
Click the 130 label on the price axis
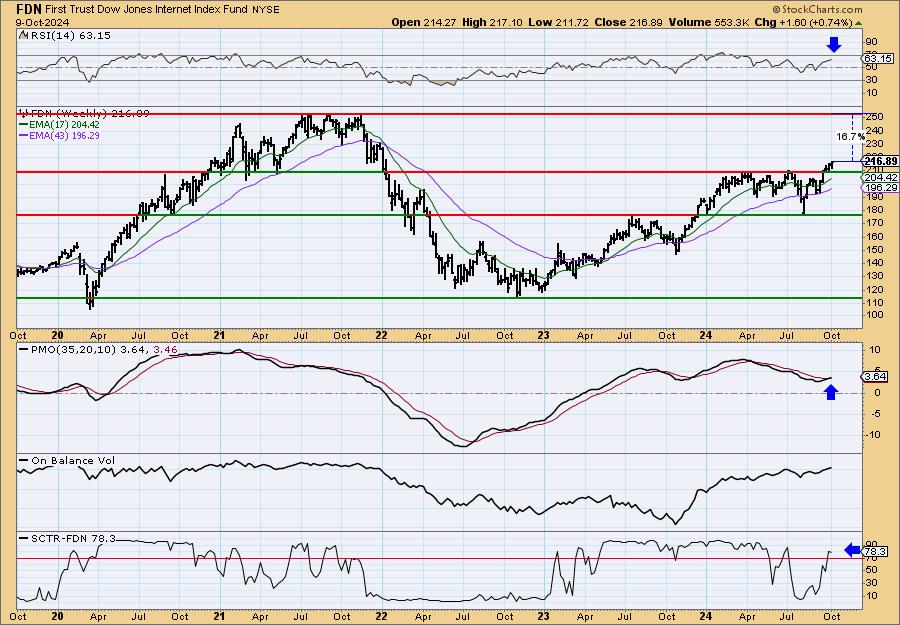click(875, 275)
